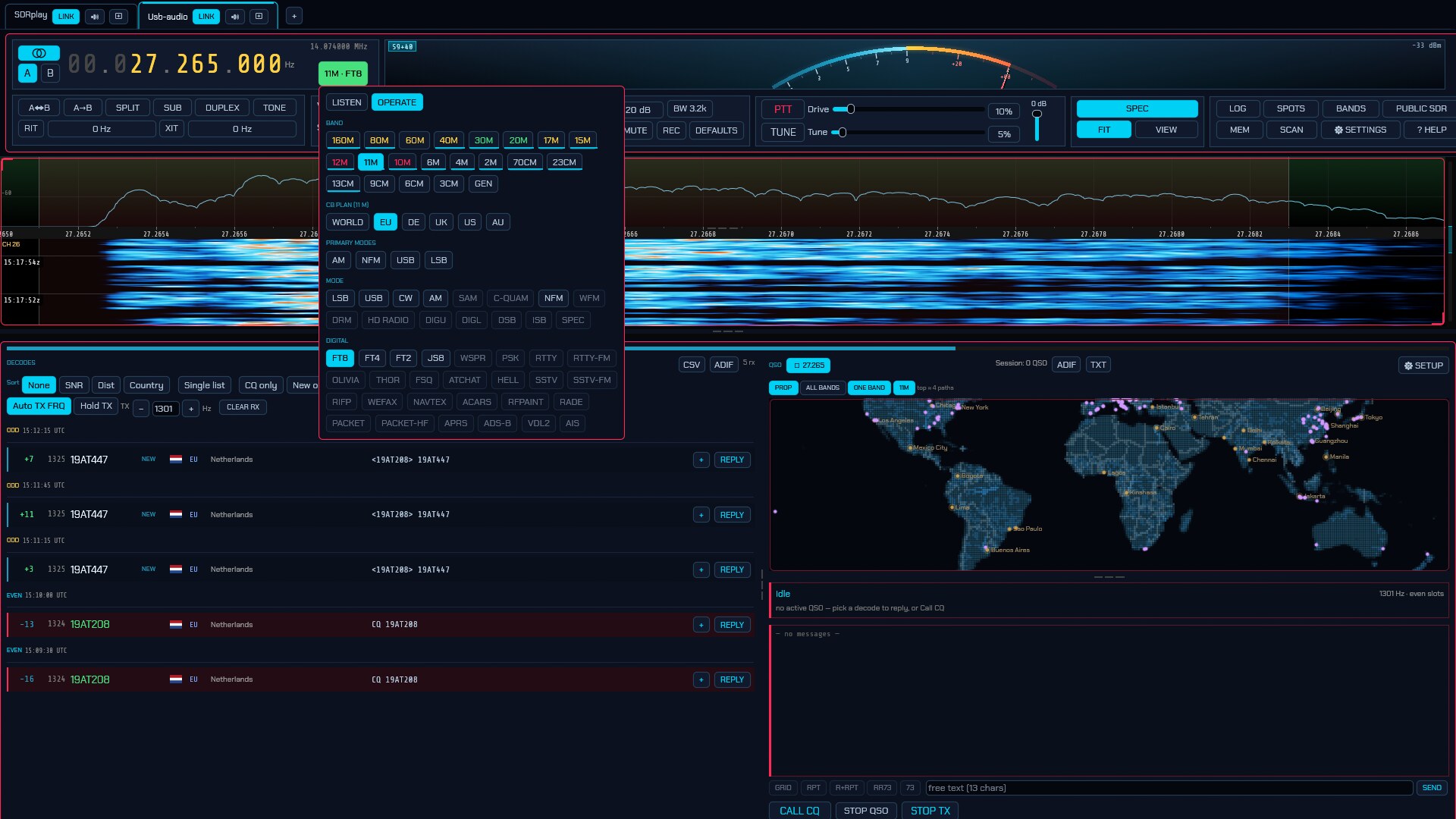Switch to the LISTEN tab in the popup
1456x819 pixels.
click(x=347, y=102)
